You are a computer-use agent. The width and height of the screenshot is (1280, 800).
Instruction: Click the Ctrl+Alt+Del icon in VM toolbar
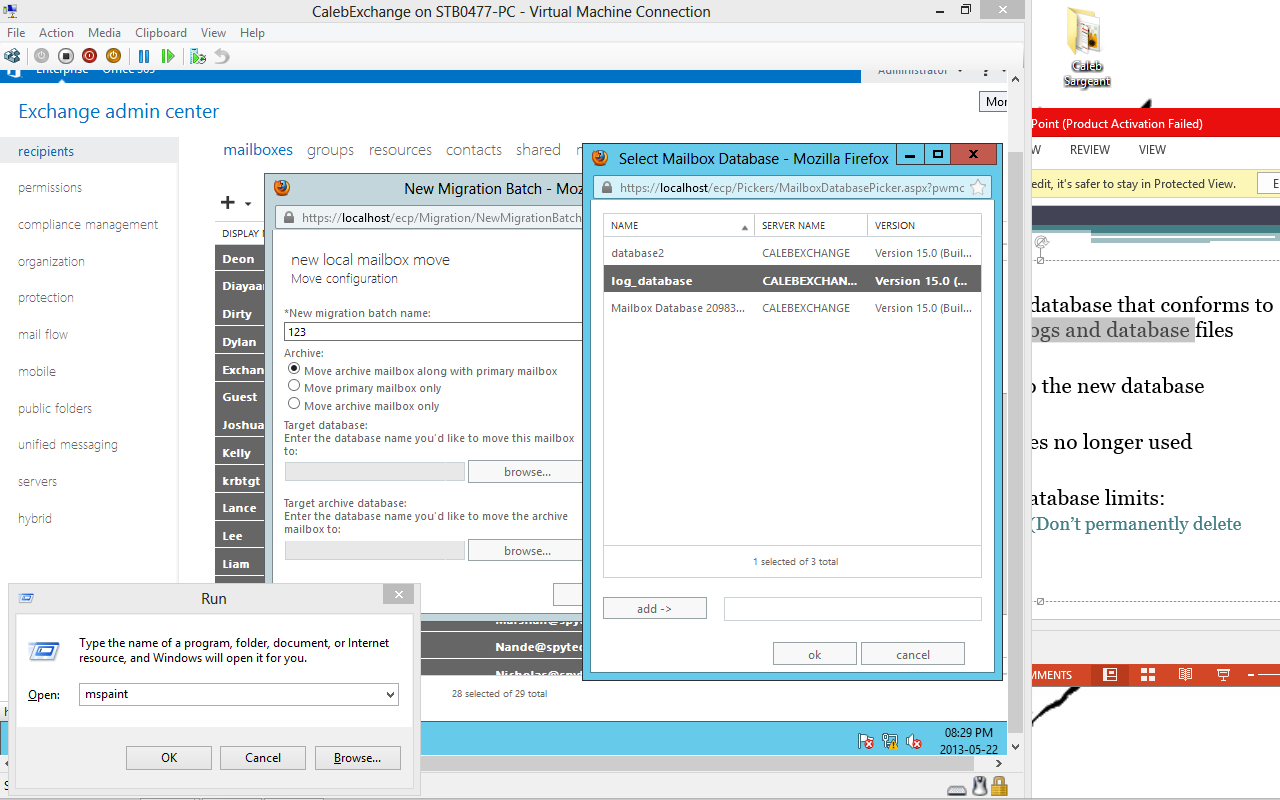coord(12,56)
